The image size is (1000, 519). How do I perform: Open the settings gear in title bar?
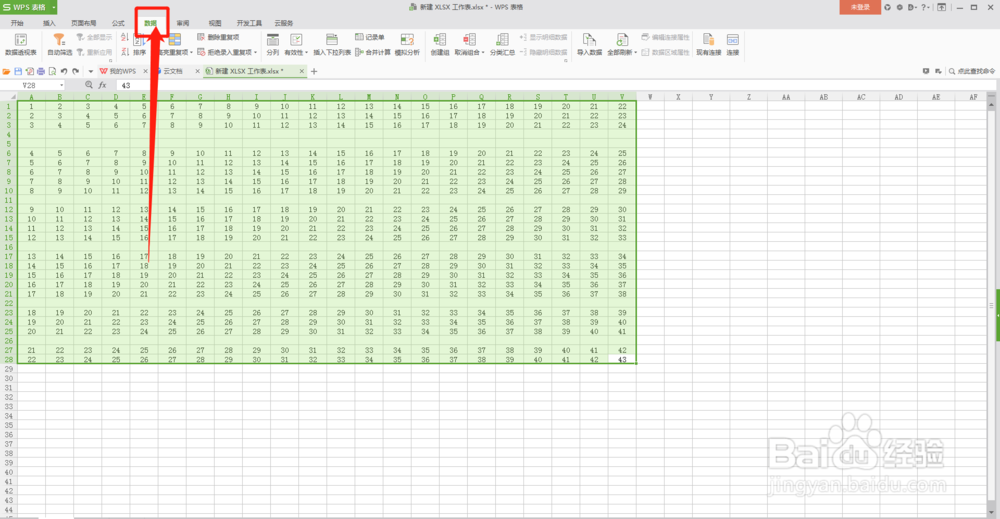(899, 7)
